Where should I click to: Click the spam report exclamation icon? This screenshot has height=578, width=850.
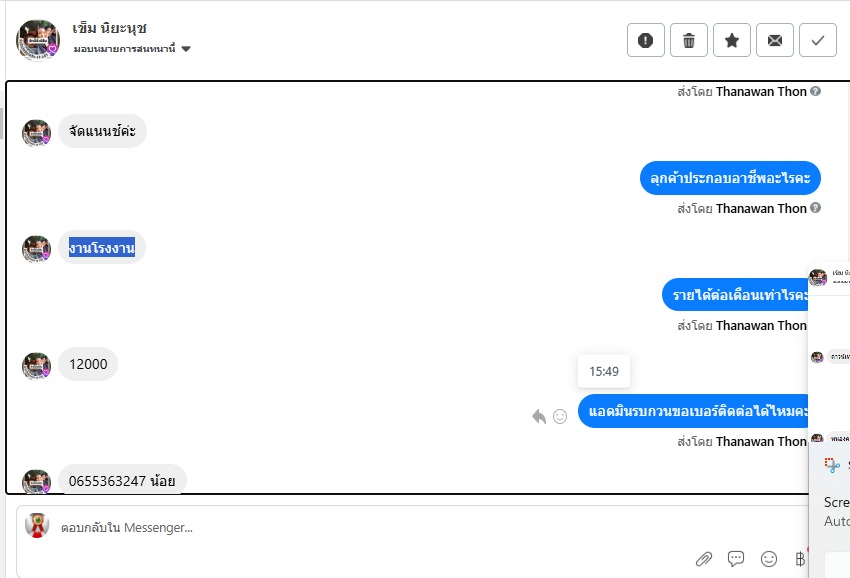[x=646, y=40]
